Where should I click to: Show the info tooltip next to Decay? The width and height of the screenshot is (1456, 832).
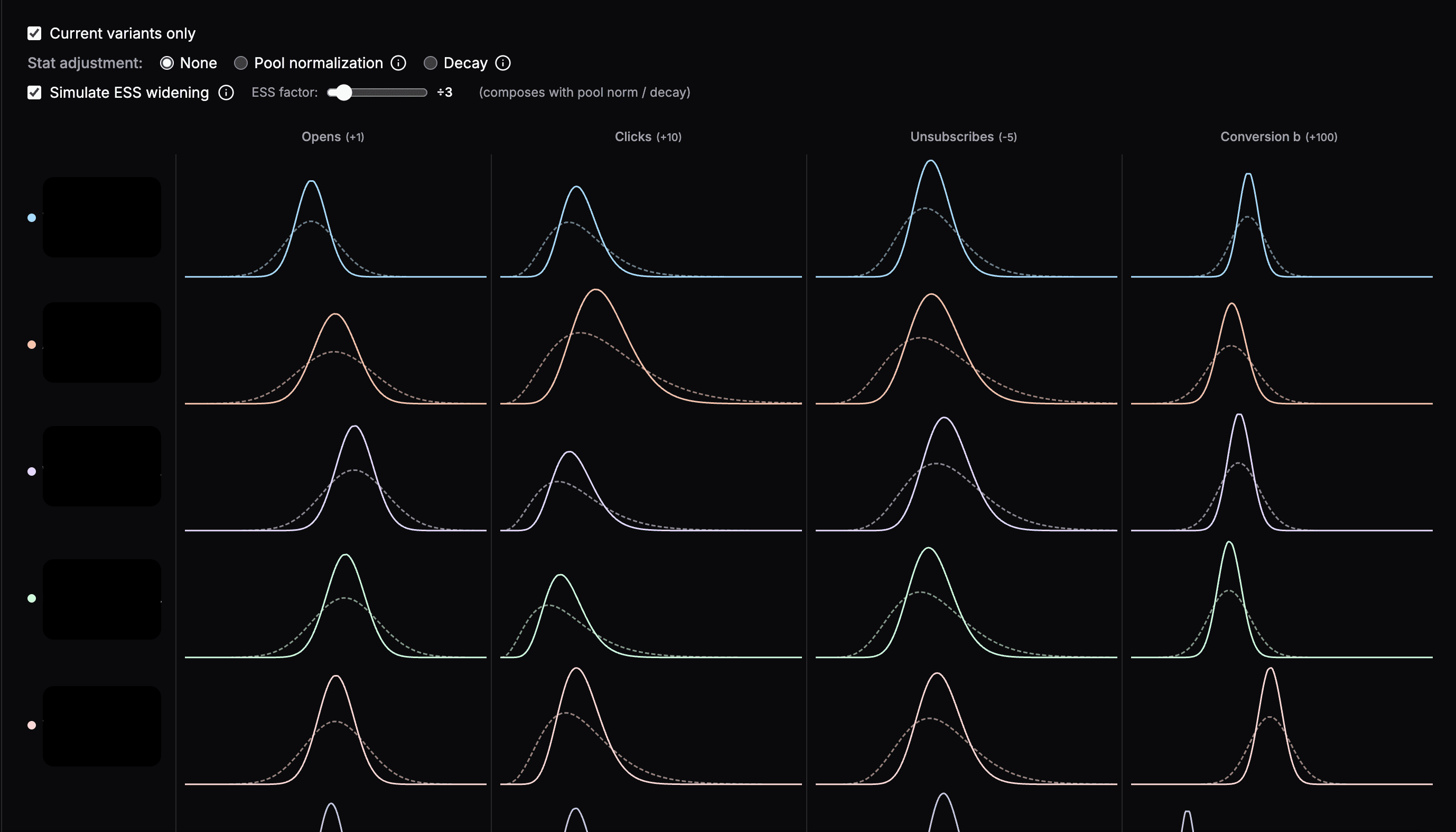[503, 63]
